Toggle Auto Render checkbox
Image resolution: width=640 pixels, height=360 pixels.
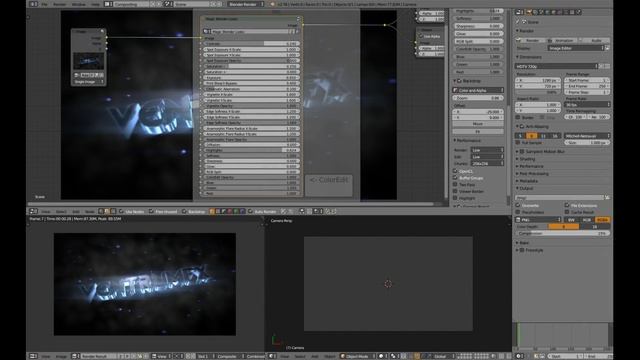tap(250, 211)
